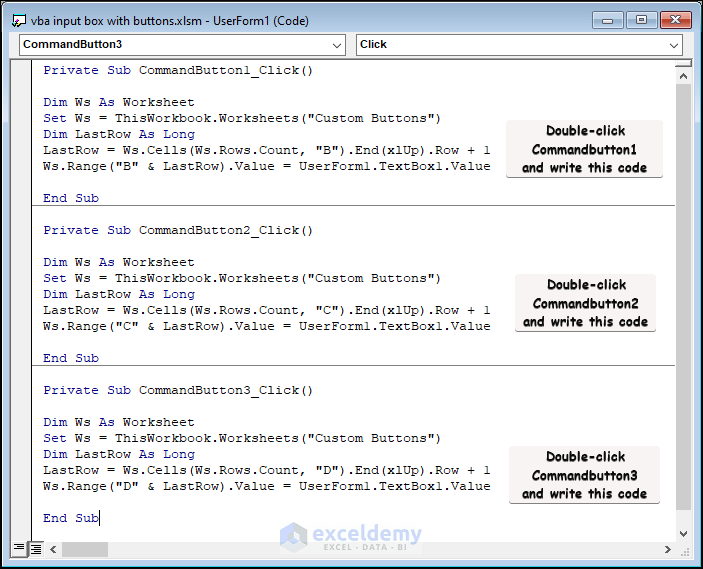Click vertical scrollbar up arrow

point(683,76)
